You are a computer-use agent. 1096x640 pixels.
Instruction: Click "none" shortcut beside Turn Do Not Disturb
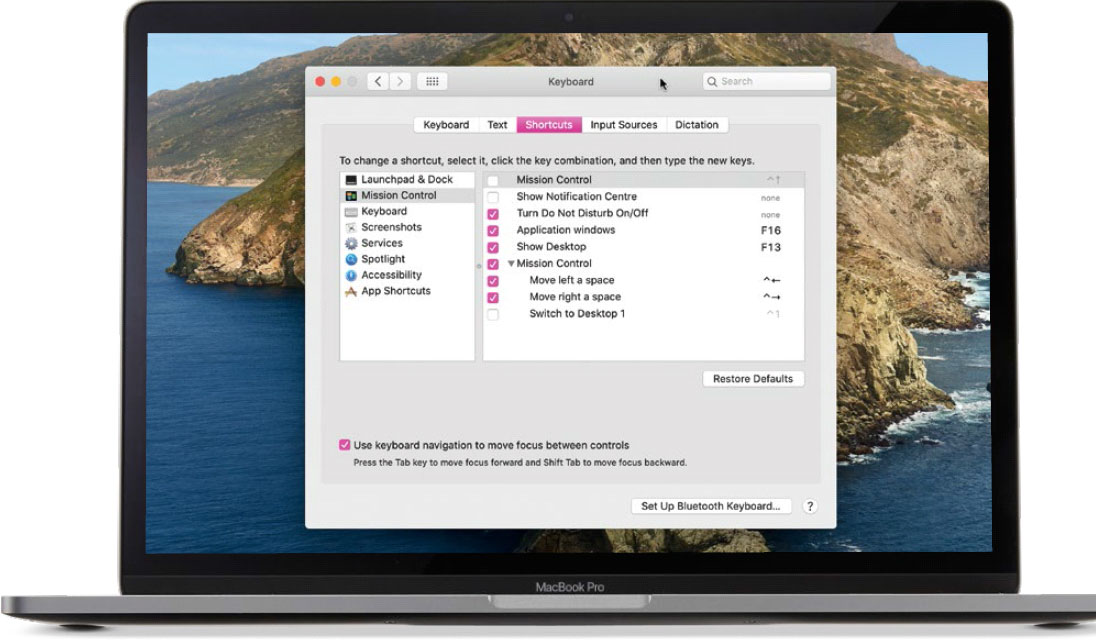click(x=770, y=215)
